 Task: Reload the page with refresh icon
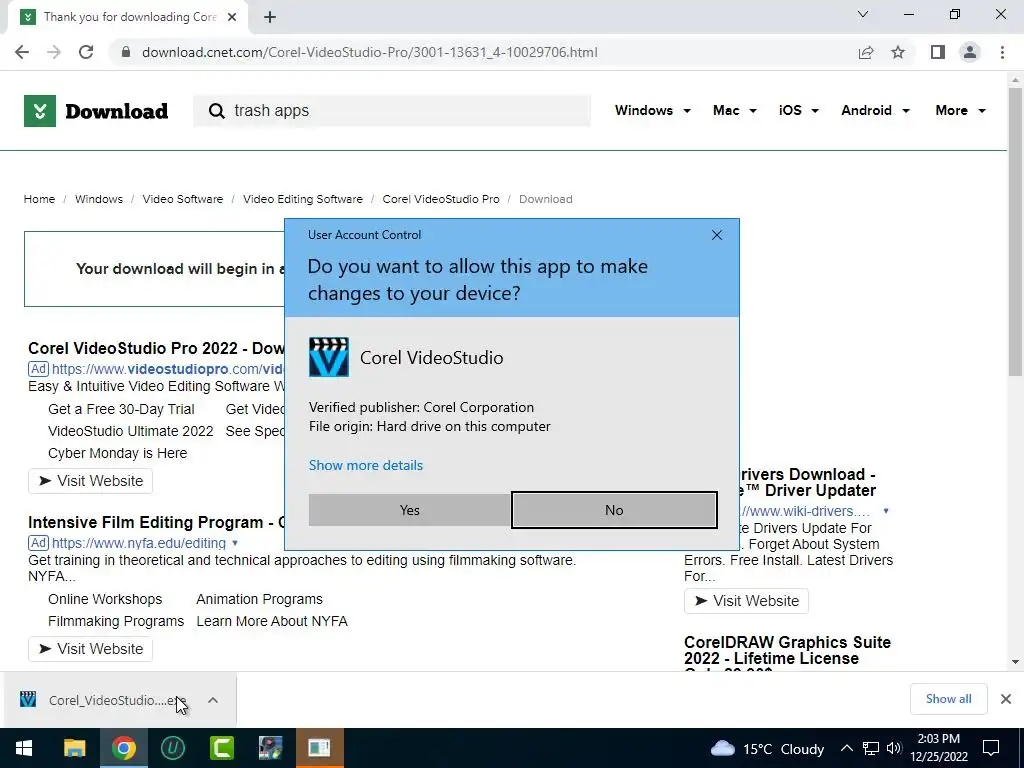point(86,52)
